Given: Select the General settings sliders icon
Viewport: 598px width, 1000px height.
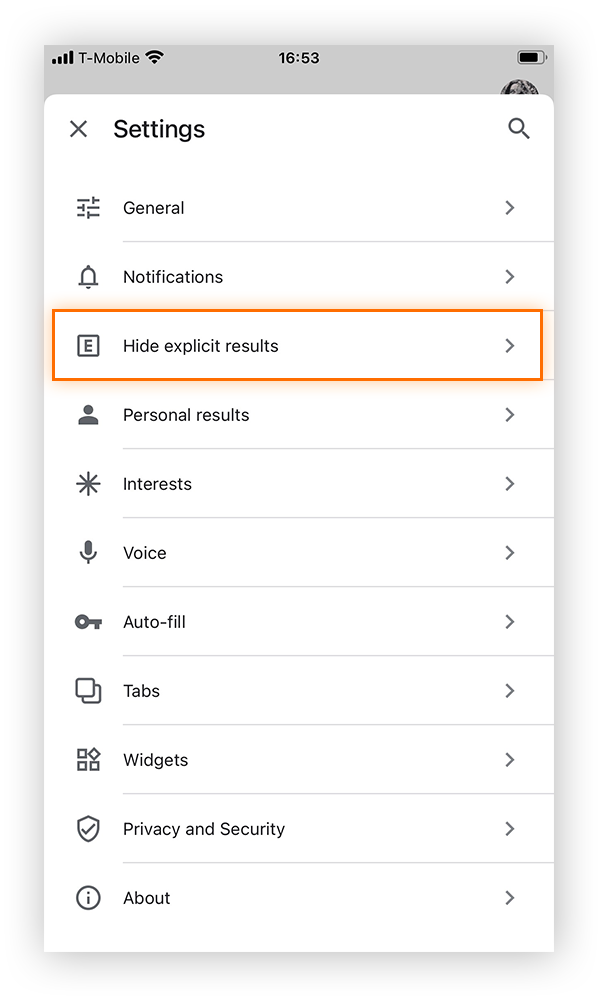Looking at the screenshot, I should pos(88,207).
